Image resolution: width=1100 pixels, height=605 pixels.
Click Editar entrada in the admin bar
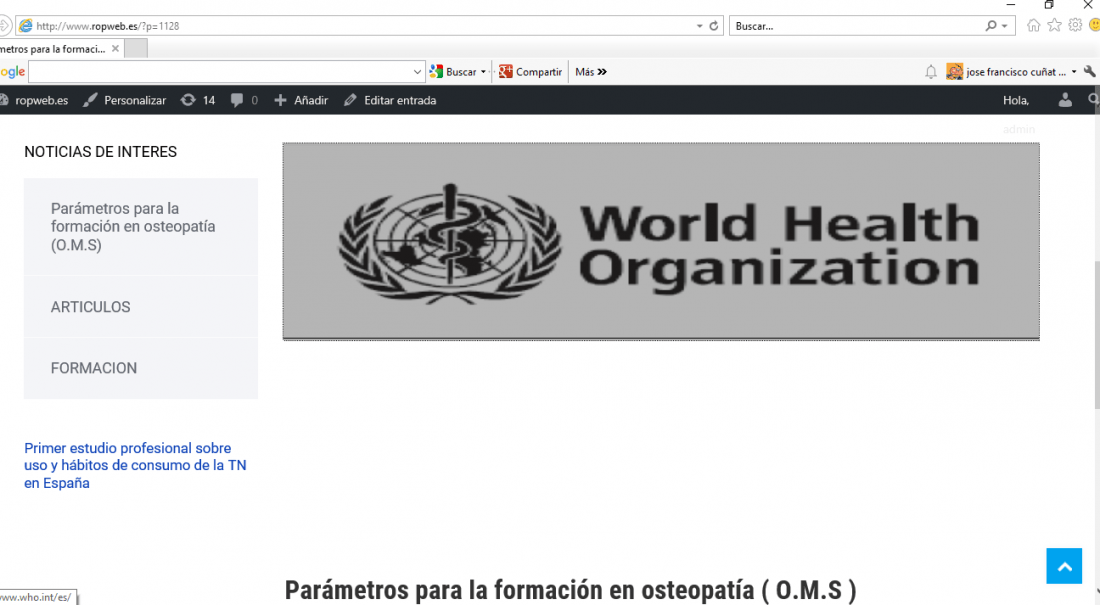point(400,100)
